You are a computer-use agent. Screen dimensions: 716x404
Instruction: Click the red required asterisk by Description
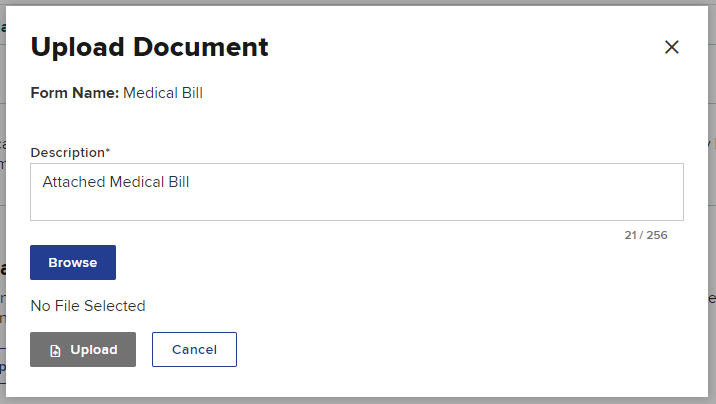pos(108,151)
